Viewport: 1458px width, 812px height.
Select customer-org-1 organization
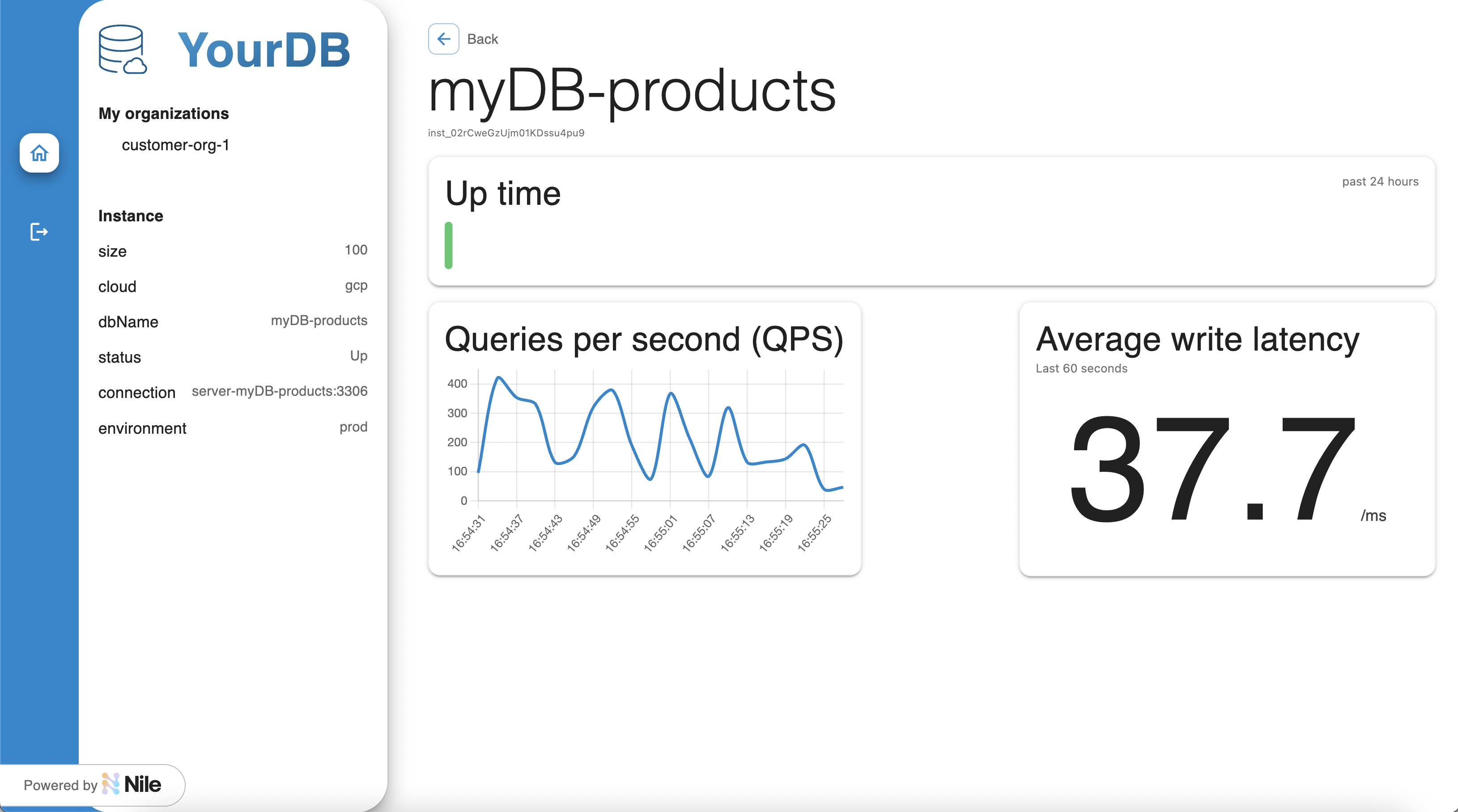175,145
